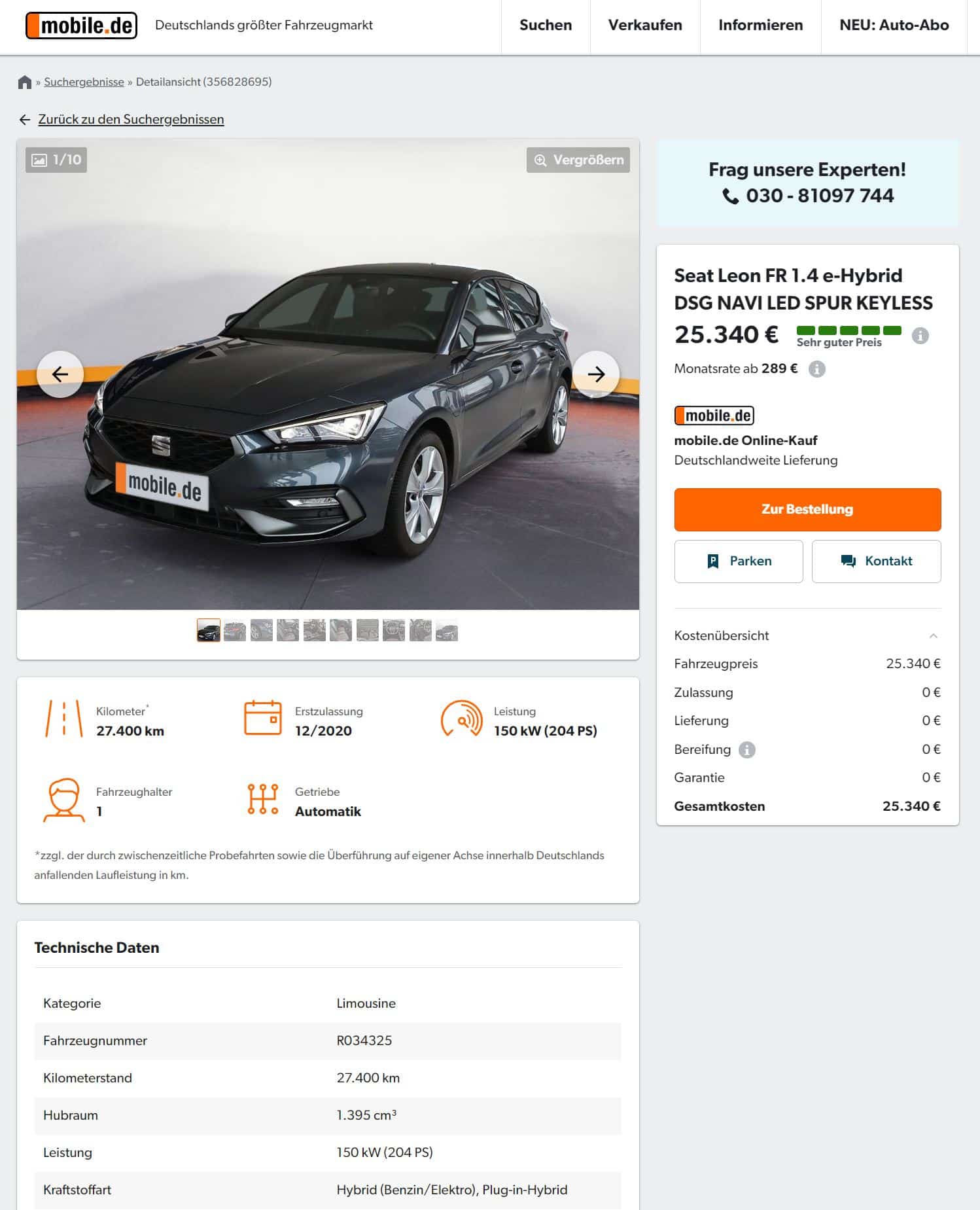Click the phone number 030 - 81097 744
The image size is (980, 1210).
[820, 196]
